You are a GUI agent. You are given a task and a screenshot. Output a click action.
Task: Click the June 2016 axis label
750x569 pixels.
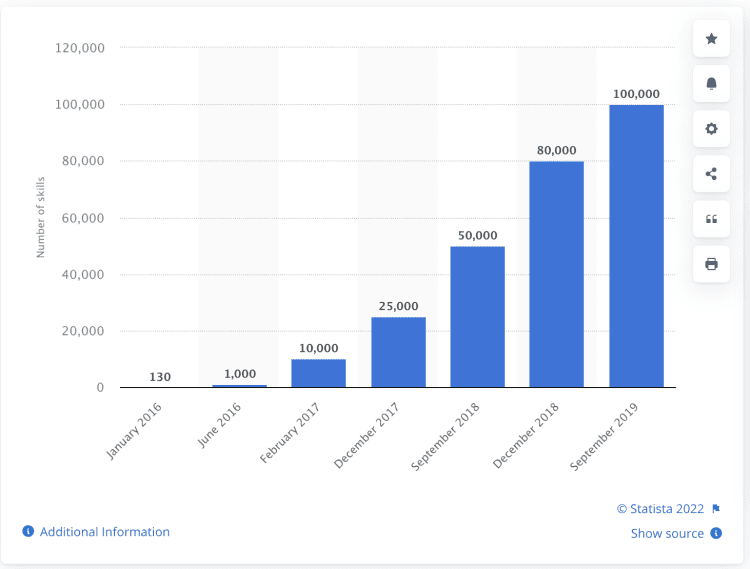pyautogui.click(x=219, y=425)
